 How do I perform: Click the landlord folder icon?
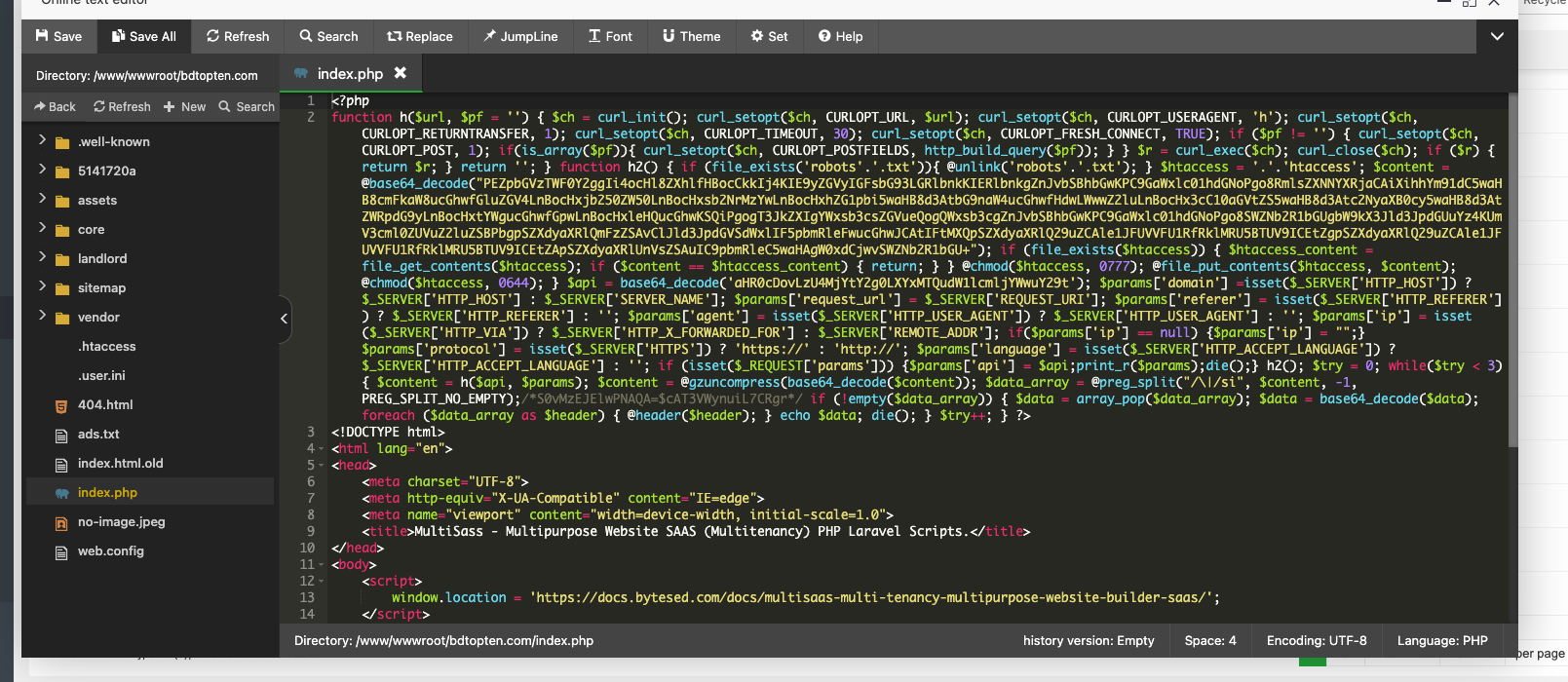click(62, 259)
